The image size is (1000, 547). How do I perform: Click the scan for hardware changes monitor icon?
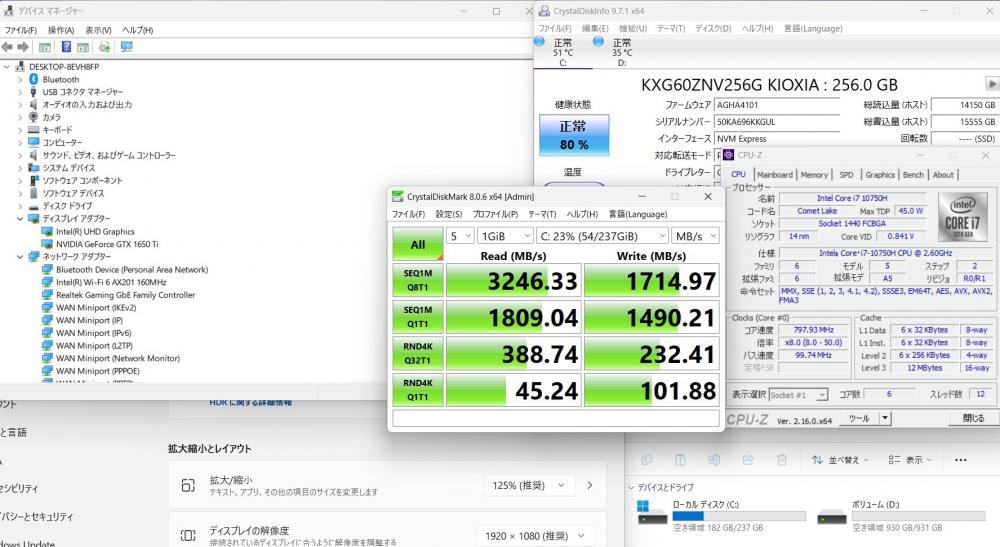point(127,47)
